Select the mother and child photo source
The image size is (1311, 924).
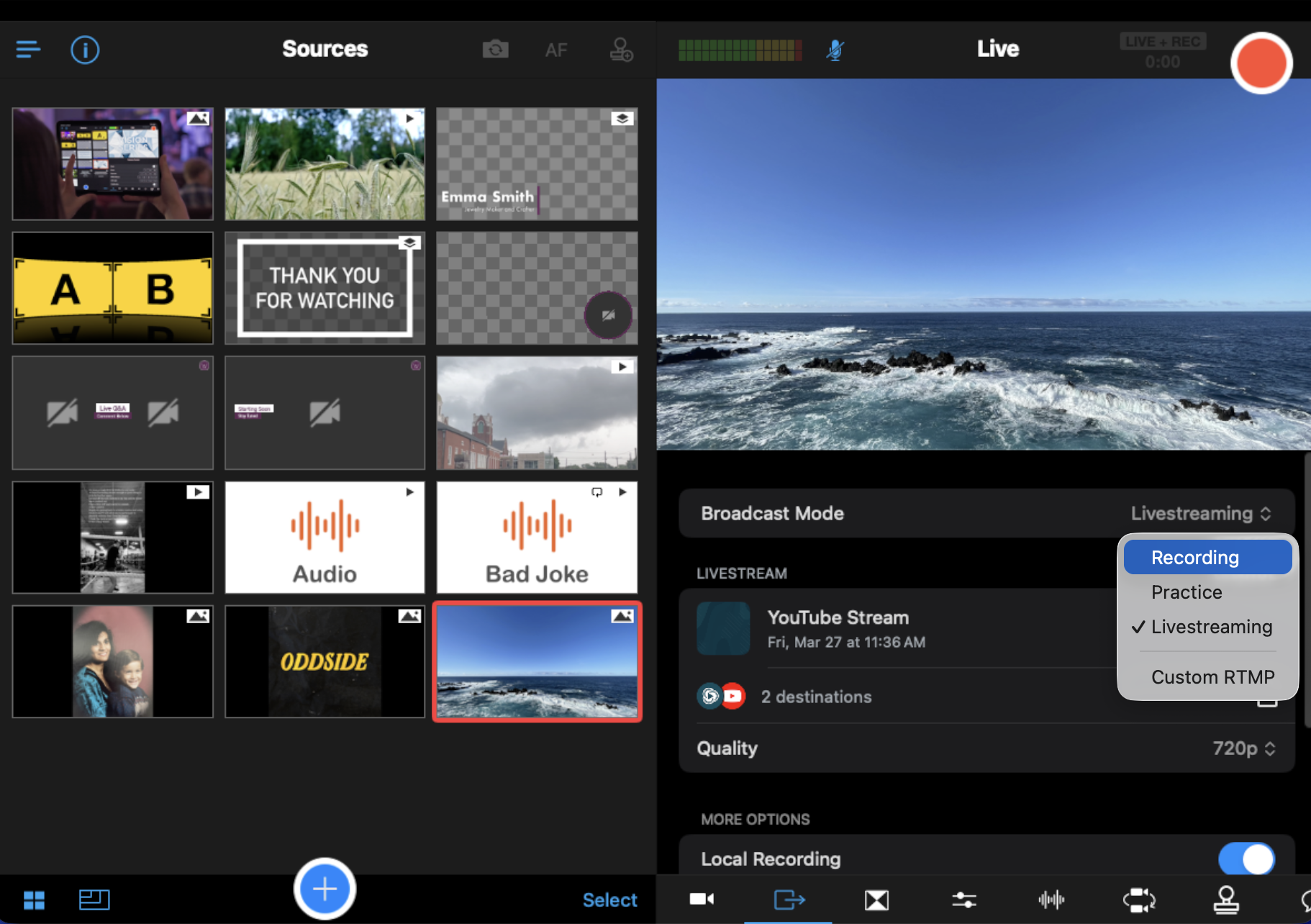113,661
